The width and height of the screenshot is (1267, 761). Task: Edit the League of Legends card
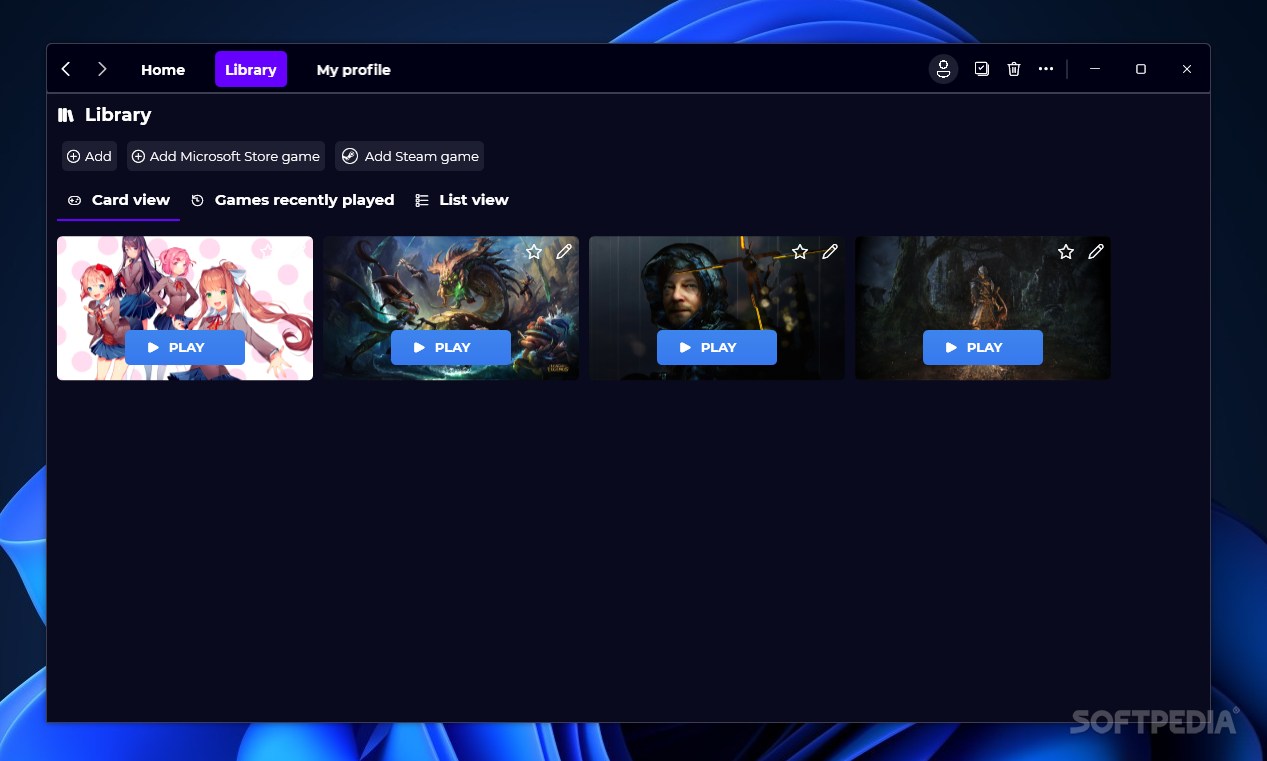(564, 252)
